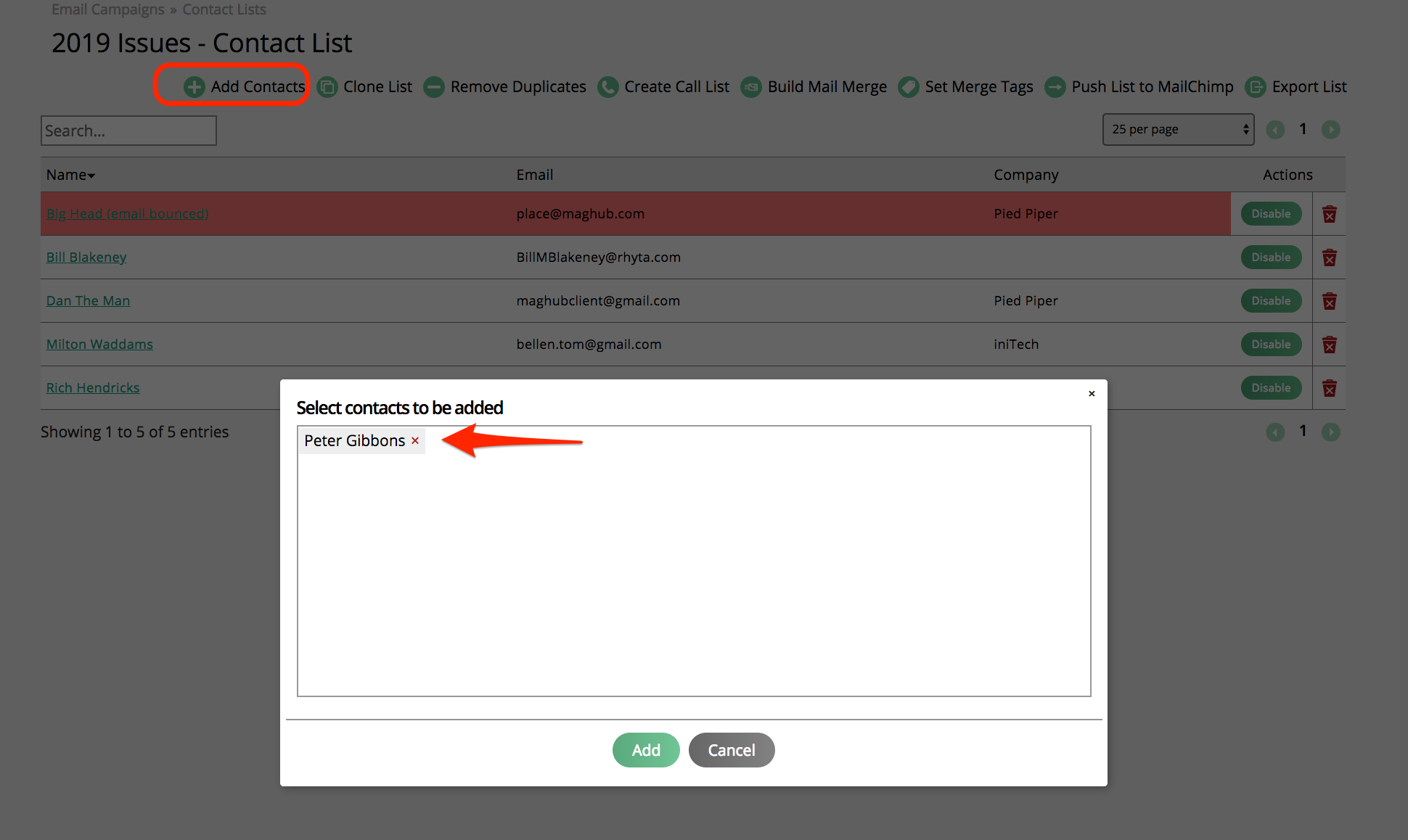
Task: Disable Big Head email bounced contact
Action: 1269,213
